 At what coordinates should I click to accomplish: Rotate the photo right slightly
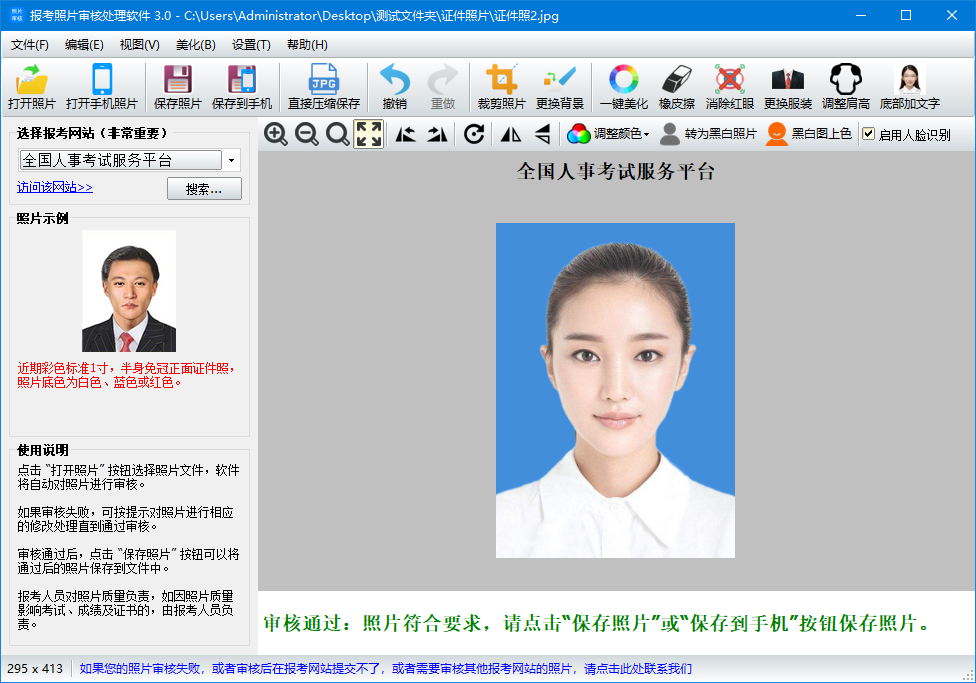pyautogui.click(x=437, y=134)
